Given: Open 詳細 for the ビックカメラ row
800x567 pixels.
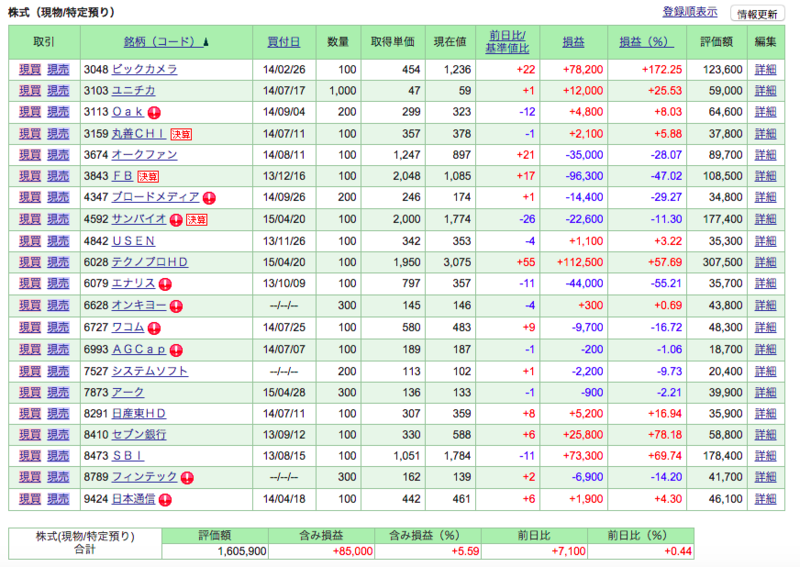Looking at the screenshot, I should [x=765, y=69].
